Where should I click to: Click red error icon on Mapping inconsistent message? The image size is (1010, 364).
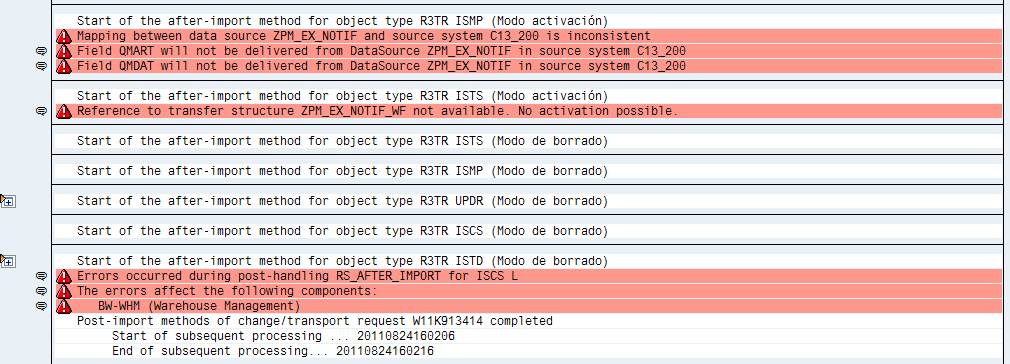[64, 36]
